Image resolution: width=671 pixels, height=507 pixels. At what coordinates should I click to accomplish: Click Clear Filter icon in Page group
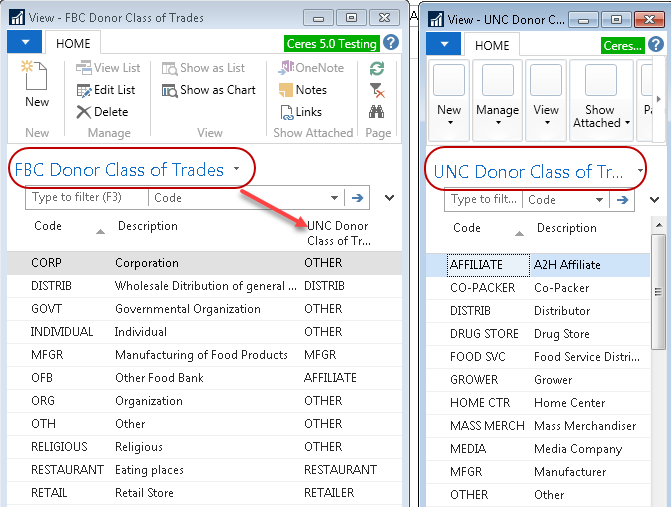(377, 90)
